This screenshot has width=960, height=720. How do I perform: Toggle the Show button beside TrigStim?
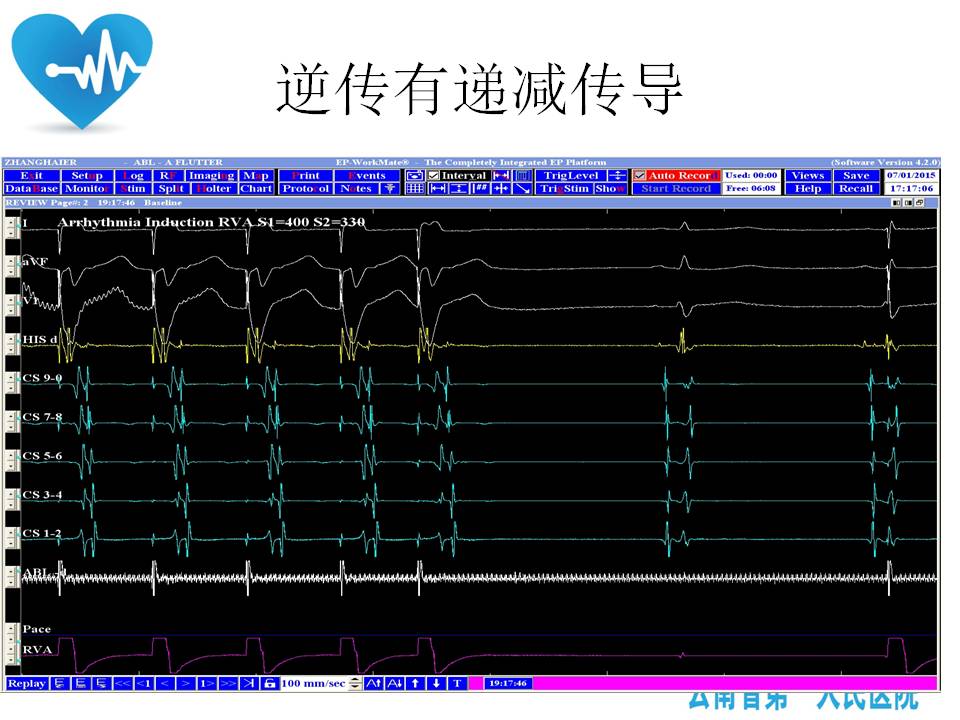(x=610, y=189)
